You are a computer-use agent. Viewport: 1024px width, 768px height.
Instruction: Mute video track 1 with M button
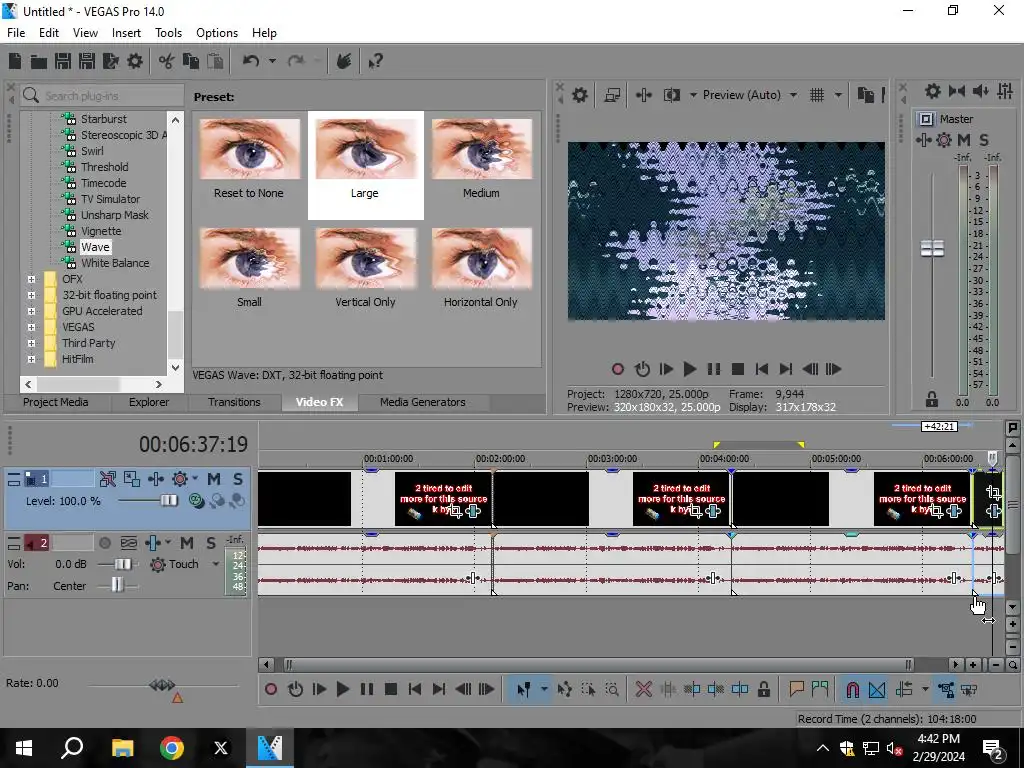pyautogui.click(x=214, y=479)
